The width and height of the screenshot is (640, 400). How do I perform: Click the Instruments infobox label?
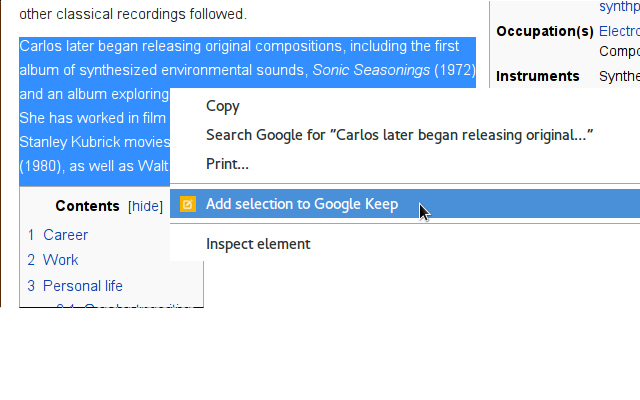pos(538,76)
